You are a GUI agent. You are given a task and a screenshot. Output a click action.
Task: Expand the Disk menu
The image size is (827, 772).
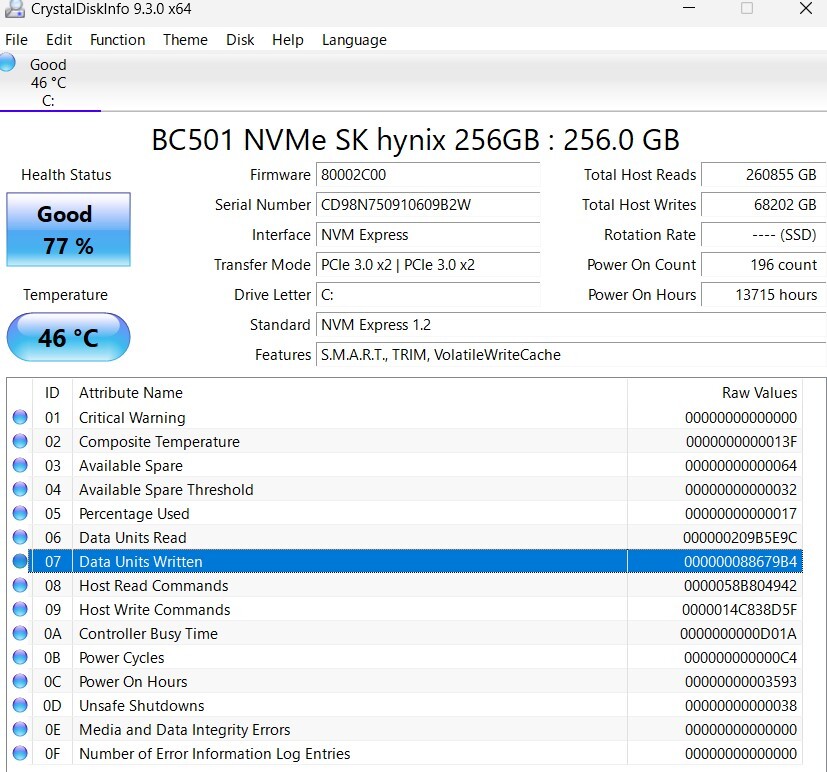[240, 40]
